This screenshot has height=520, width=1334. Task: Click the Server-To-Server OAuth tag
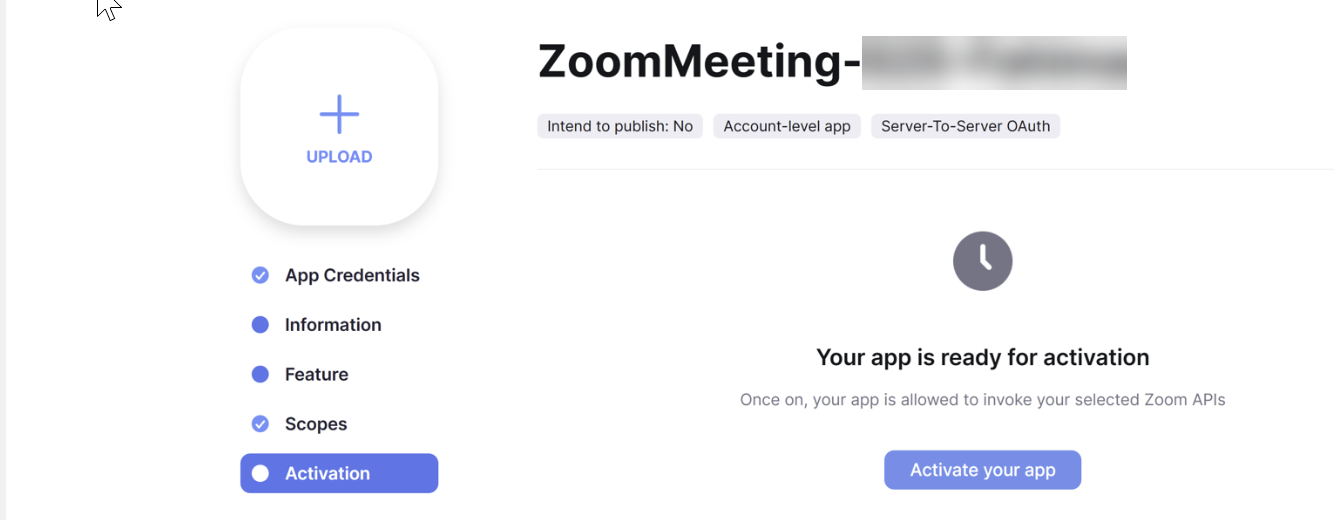(x=965, y=126)
